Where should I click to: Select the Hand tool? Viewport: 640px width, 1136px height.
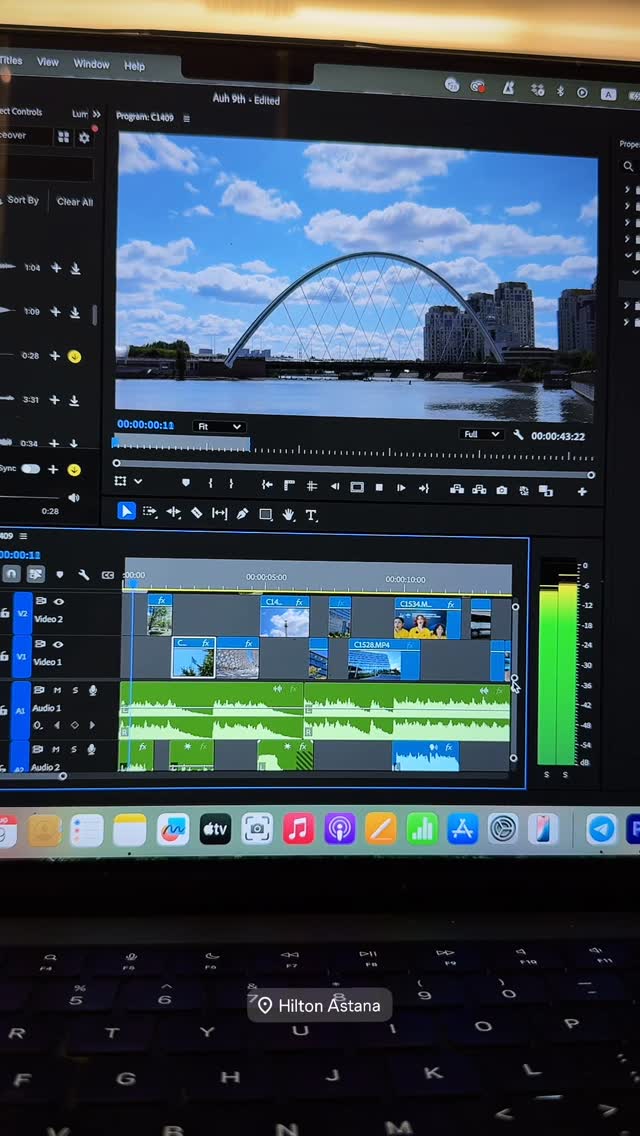[288, 514]
